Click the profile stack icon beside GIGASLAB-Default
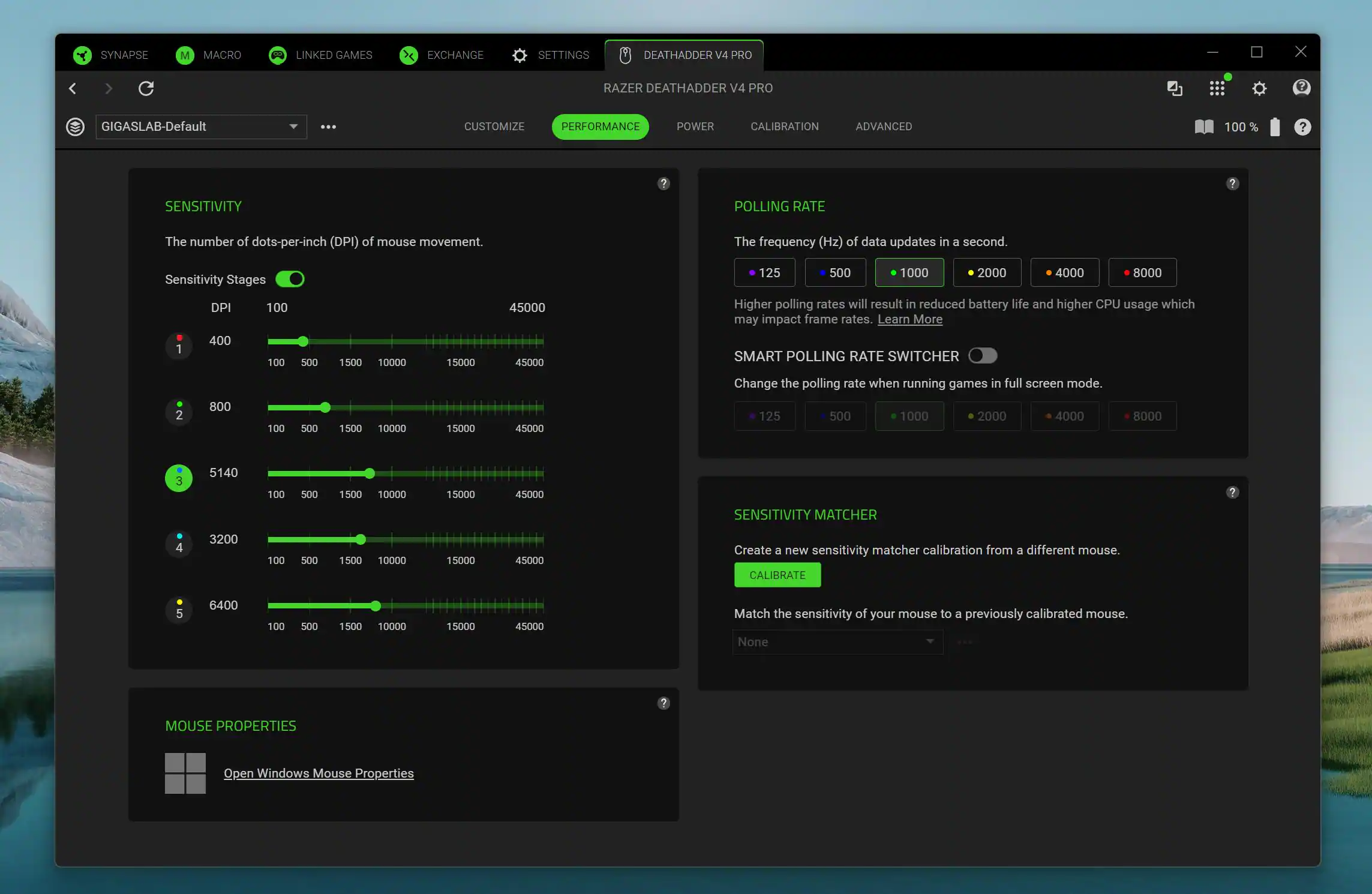 pos(75,127)
